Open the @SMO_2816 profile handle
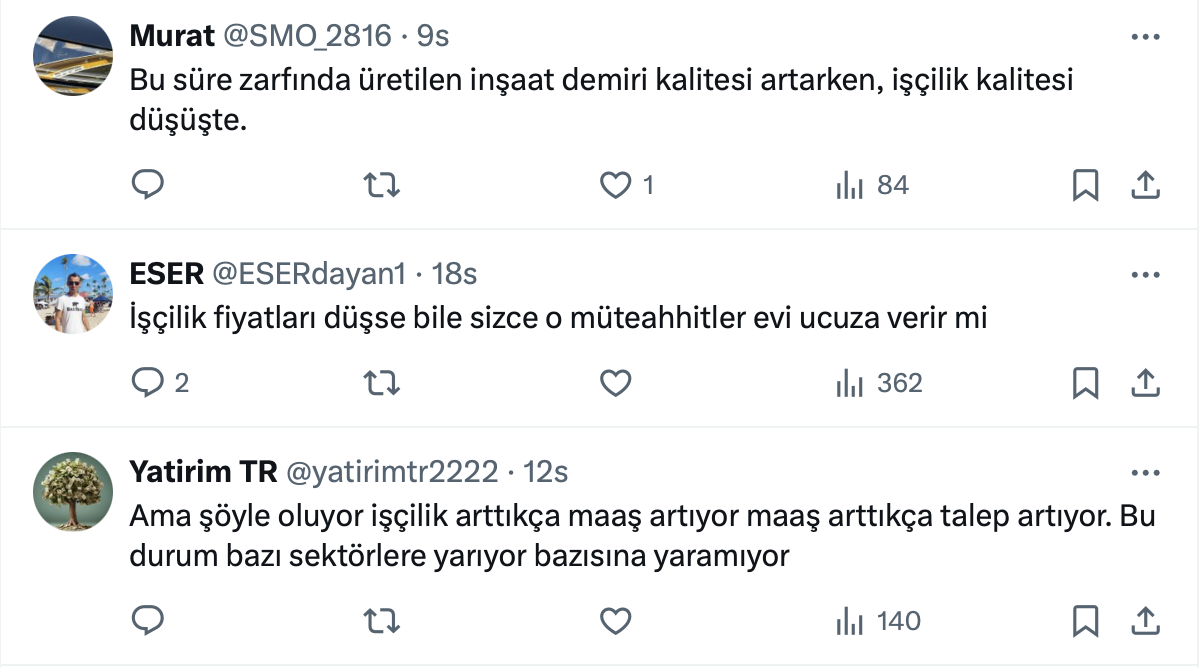The width and height of the screenshot is (1202, 668). (306, 36)
